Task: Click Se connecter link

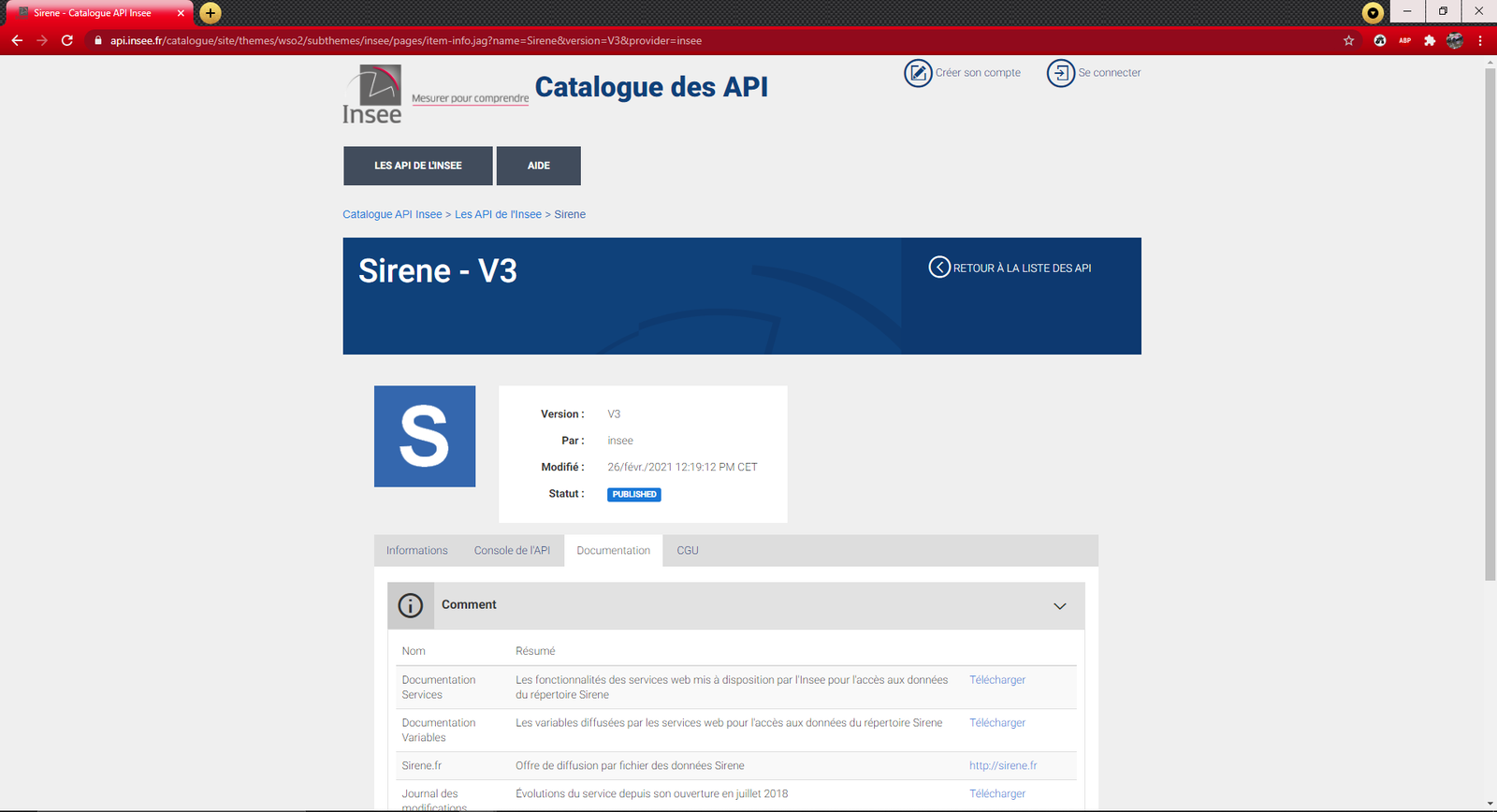Action: [x=1110, y=73]
